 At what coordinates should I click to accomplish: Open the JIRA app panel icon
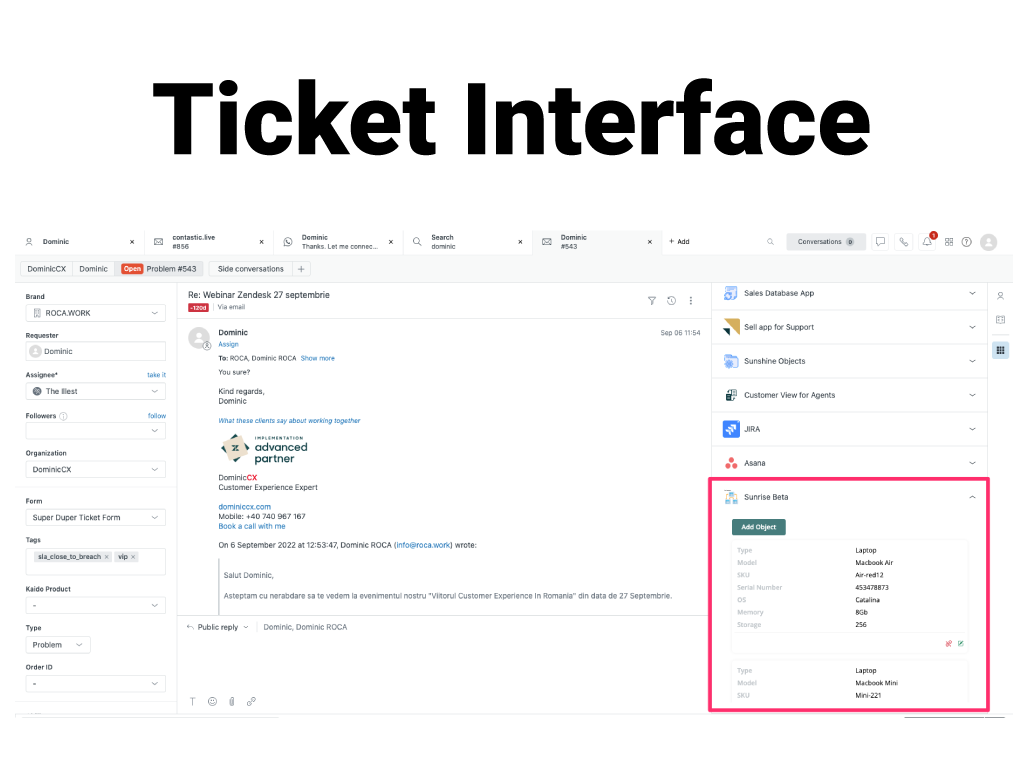pyautogui.click(x=731, y=428)
